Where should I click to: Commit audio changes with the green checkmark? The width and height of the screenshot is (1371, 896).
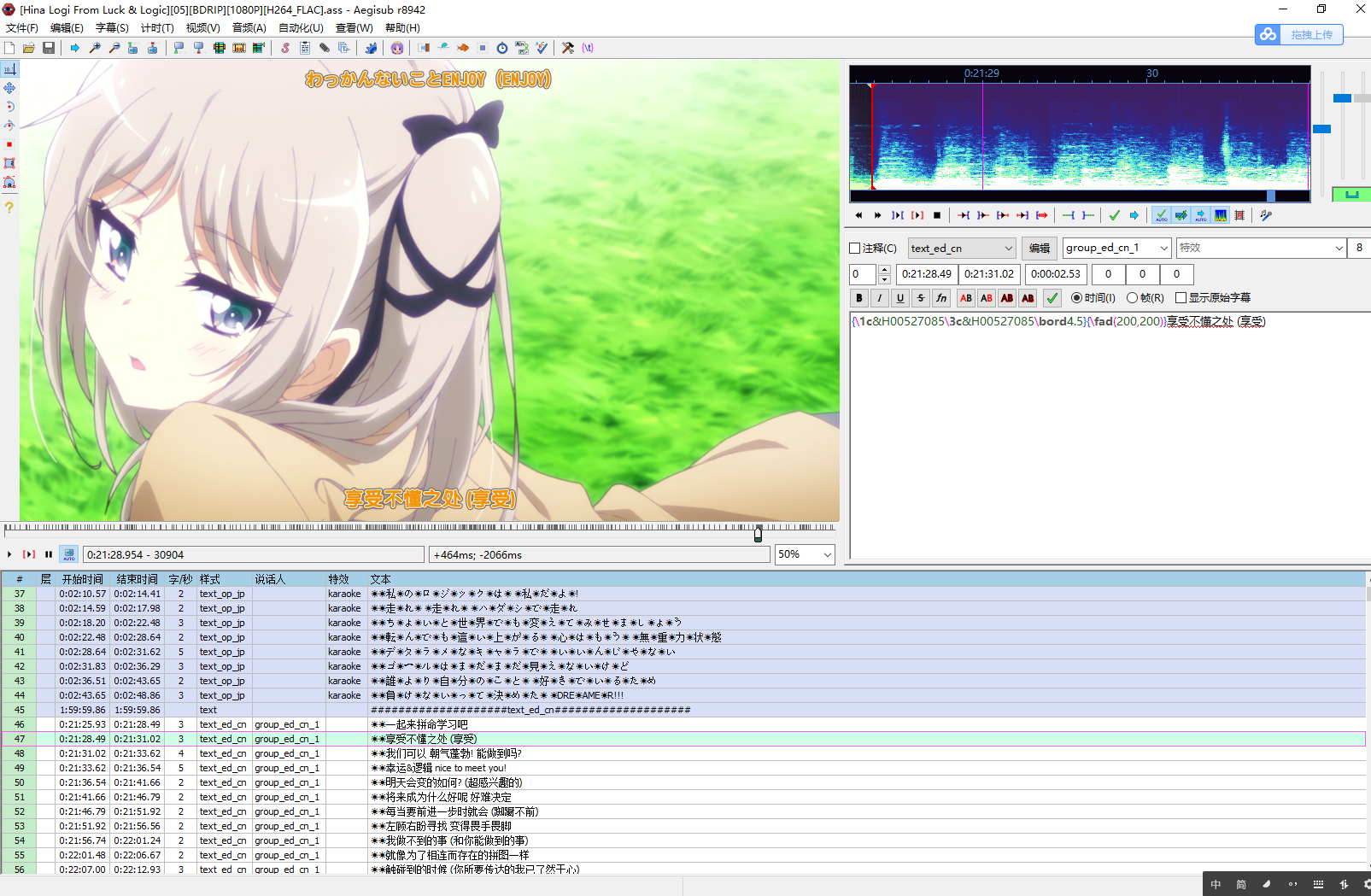pos(1114,215)
